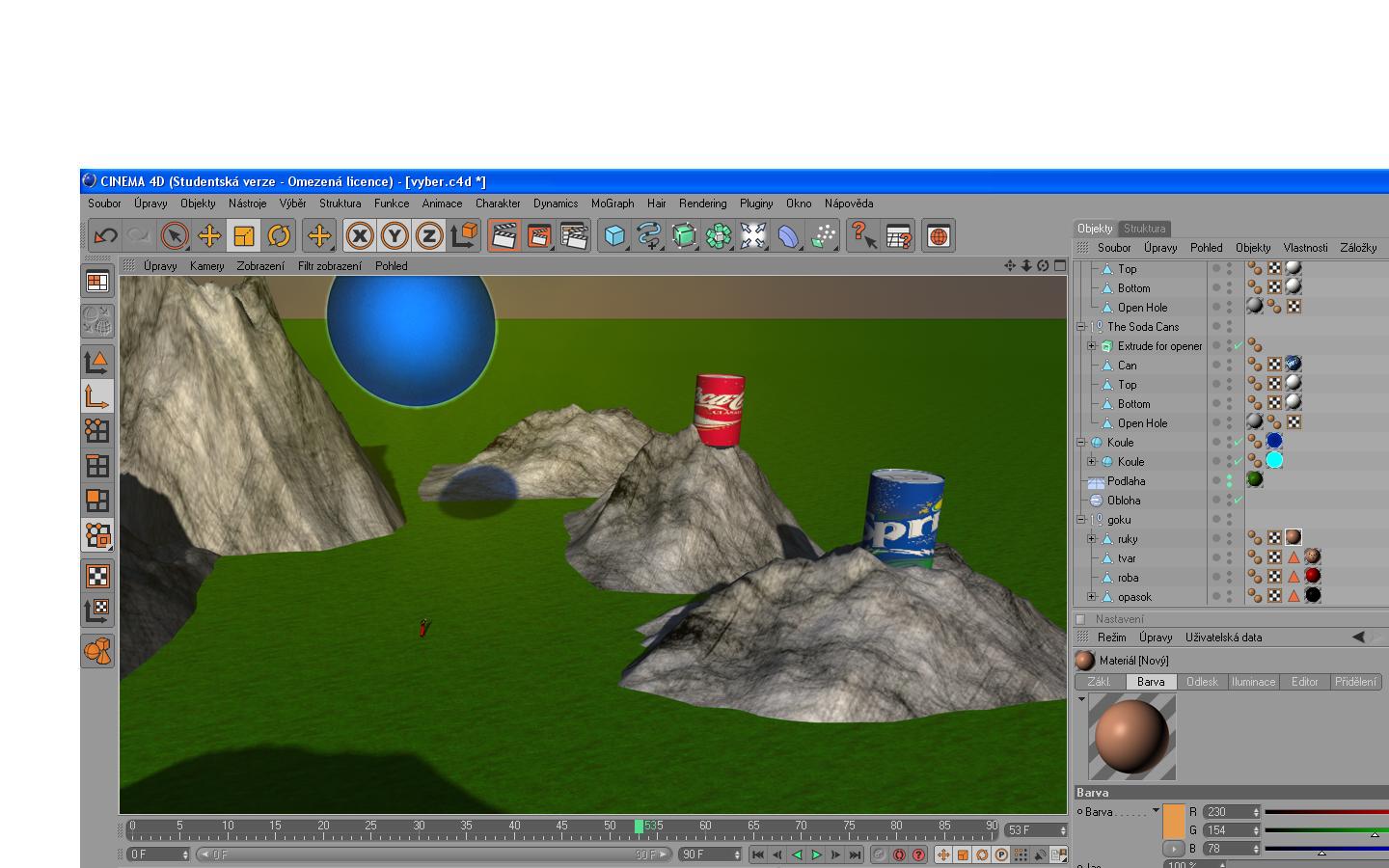Viewport: 1389px width, 868px height.
Task: Open the MoGraph menu
Action: [613, 203]
